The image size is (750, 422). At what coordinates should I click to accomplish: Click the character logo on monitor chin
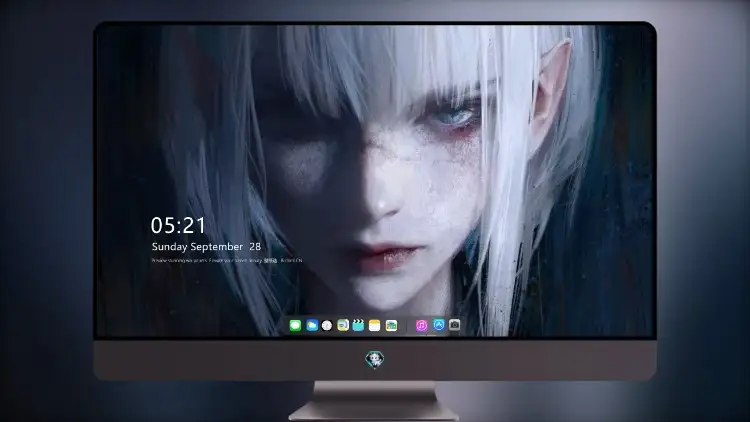coord(375,359)
